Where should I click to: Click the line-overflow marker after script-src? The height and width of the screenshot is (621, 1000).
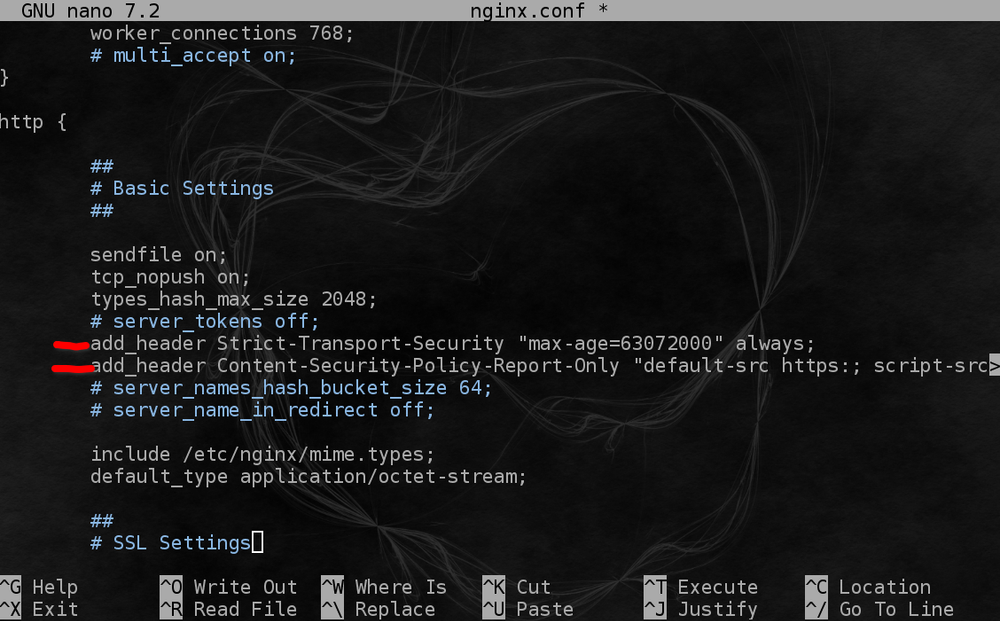(994, 366)
